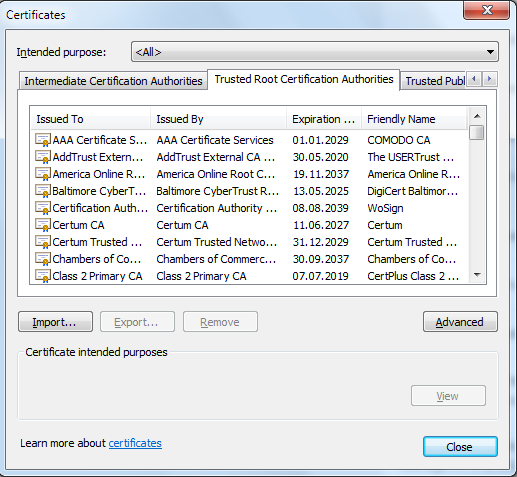Image resolution: width=517 pixels, height=477 pixels.
Task: Click certificate icon for Class 2 Primary CA
Action: tap(43, 276)
